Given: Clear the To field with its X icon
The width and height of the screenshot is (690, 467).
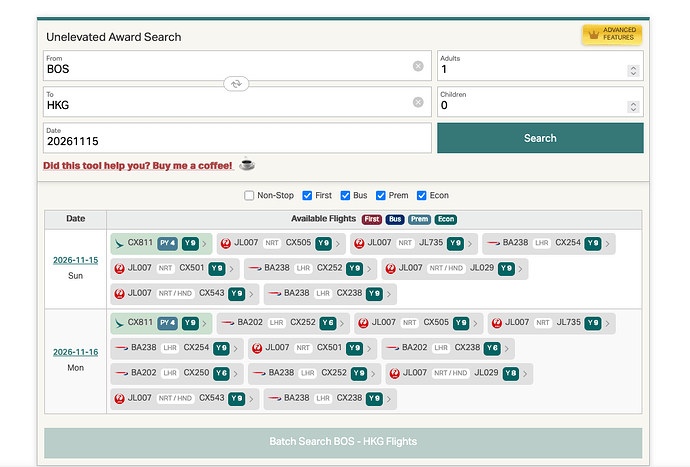Looking at the screenshot, I should pos(418,102).
